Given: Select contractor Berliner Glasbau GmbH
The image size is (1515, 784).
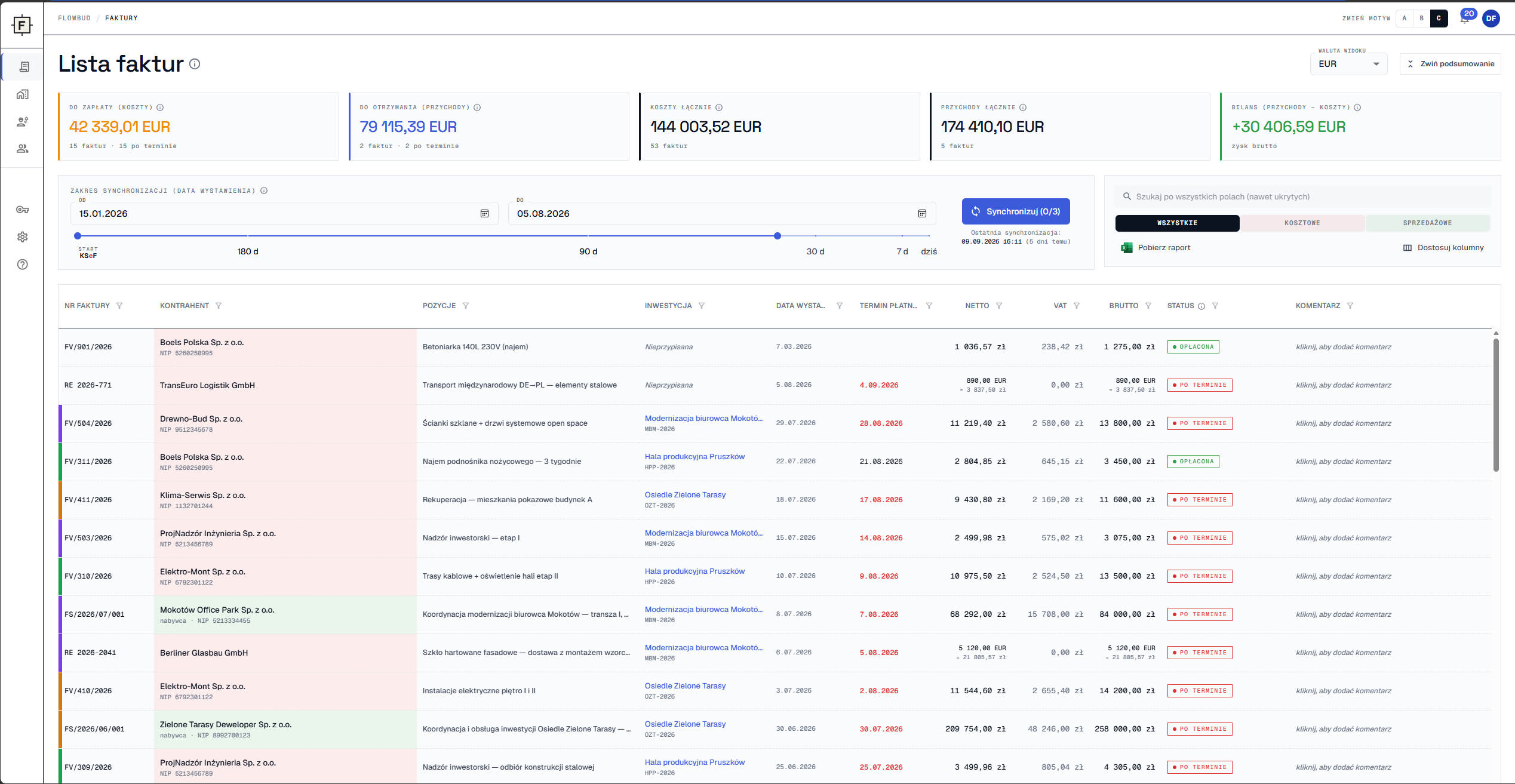Looking at the screenshot, I should coord(204,653).
